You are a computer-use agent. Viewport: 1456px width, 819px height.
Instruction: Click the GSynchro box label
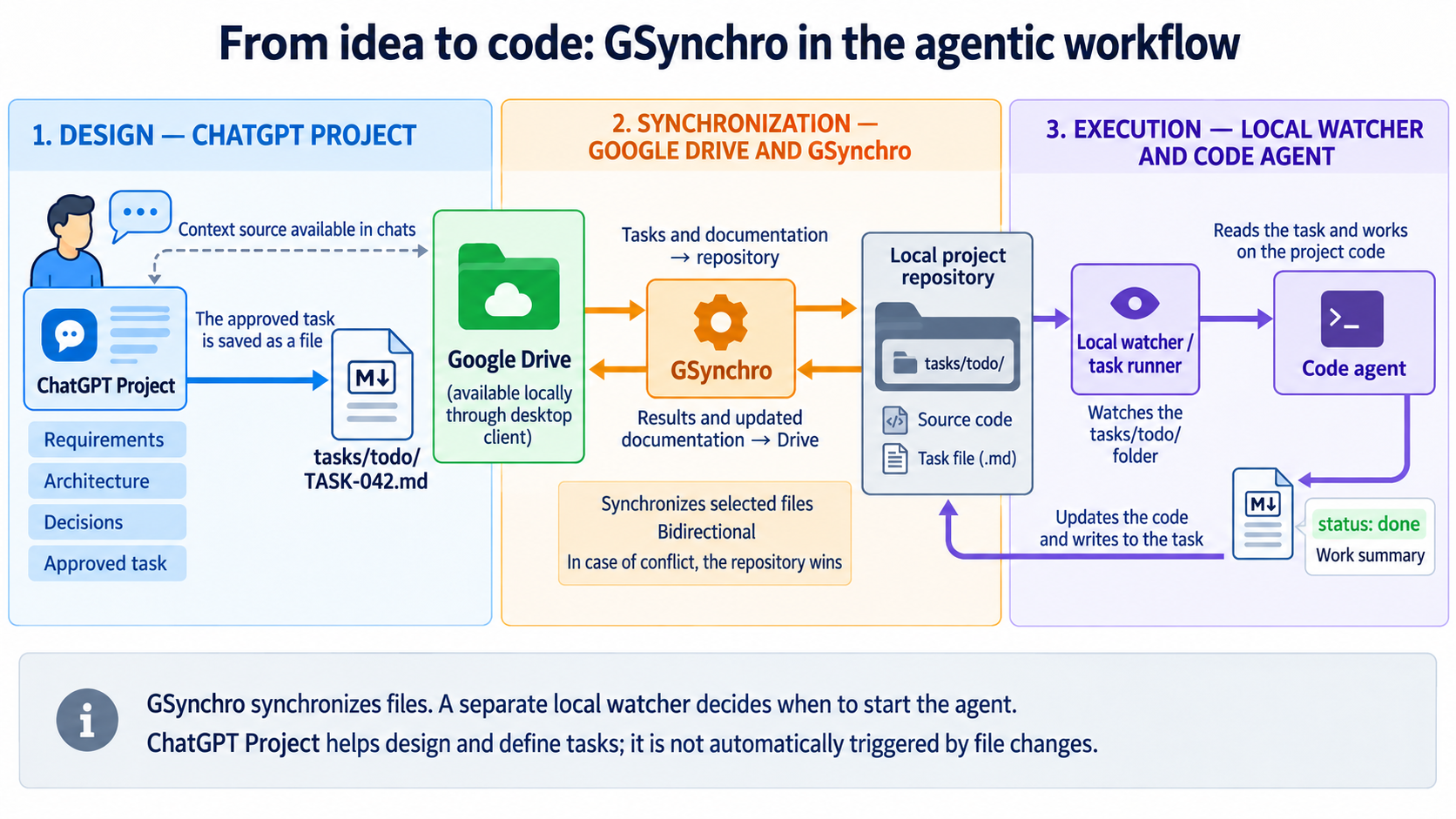click(721, 371)
